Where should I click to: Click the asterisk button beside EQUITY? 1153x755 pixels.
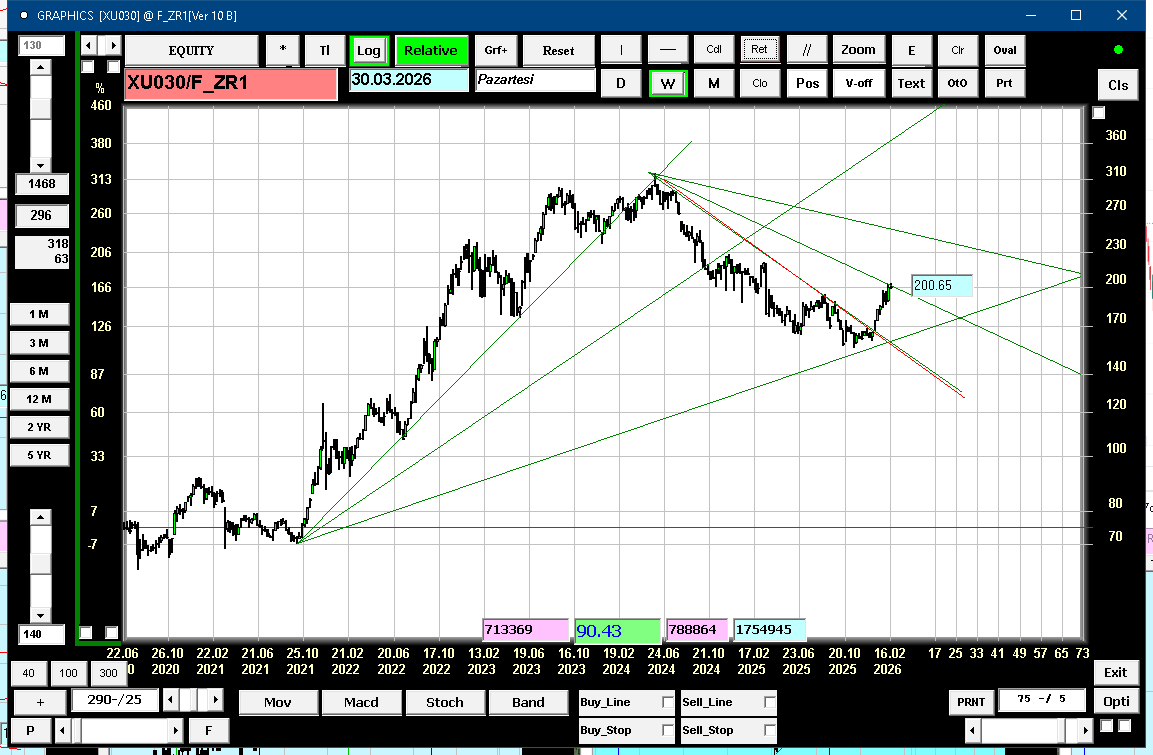tap(283, 51)
